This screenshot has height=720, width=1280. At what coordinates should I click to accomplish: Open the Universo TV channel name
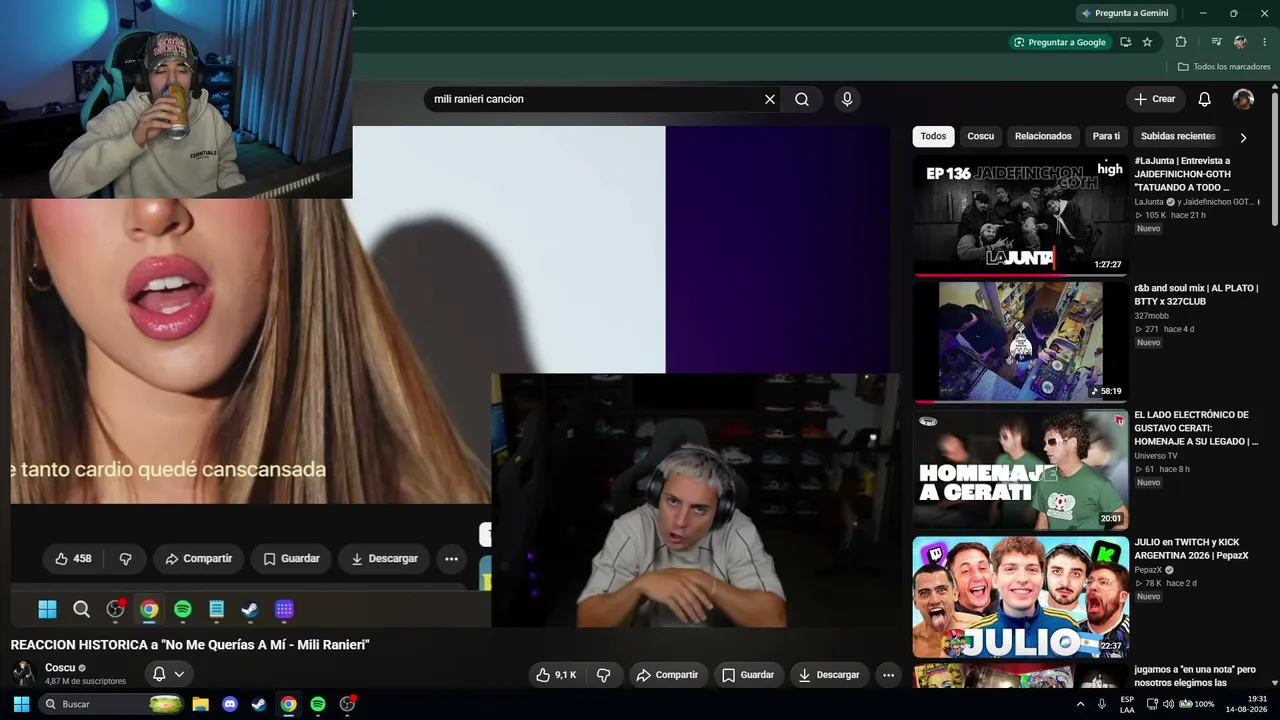pos(1155,456)
